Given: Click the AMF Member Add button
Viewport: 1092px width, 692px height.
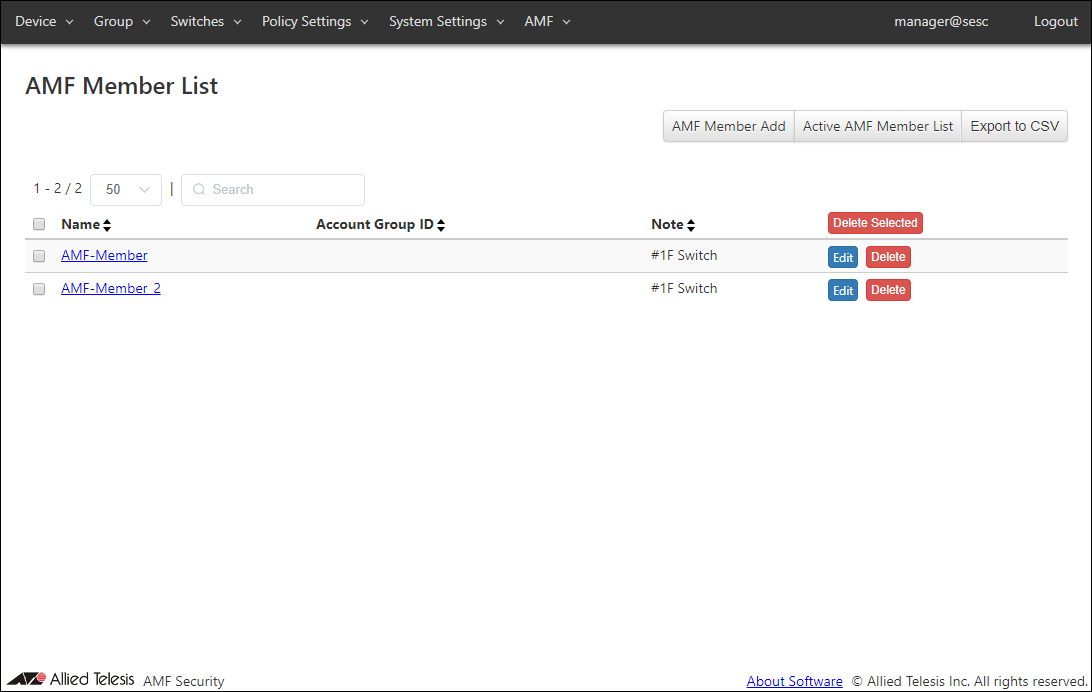Looking at the screenshot, I should 728,126.
